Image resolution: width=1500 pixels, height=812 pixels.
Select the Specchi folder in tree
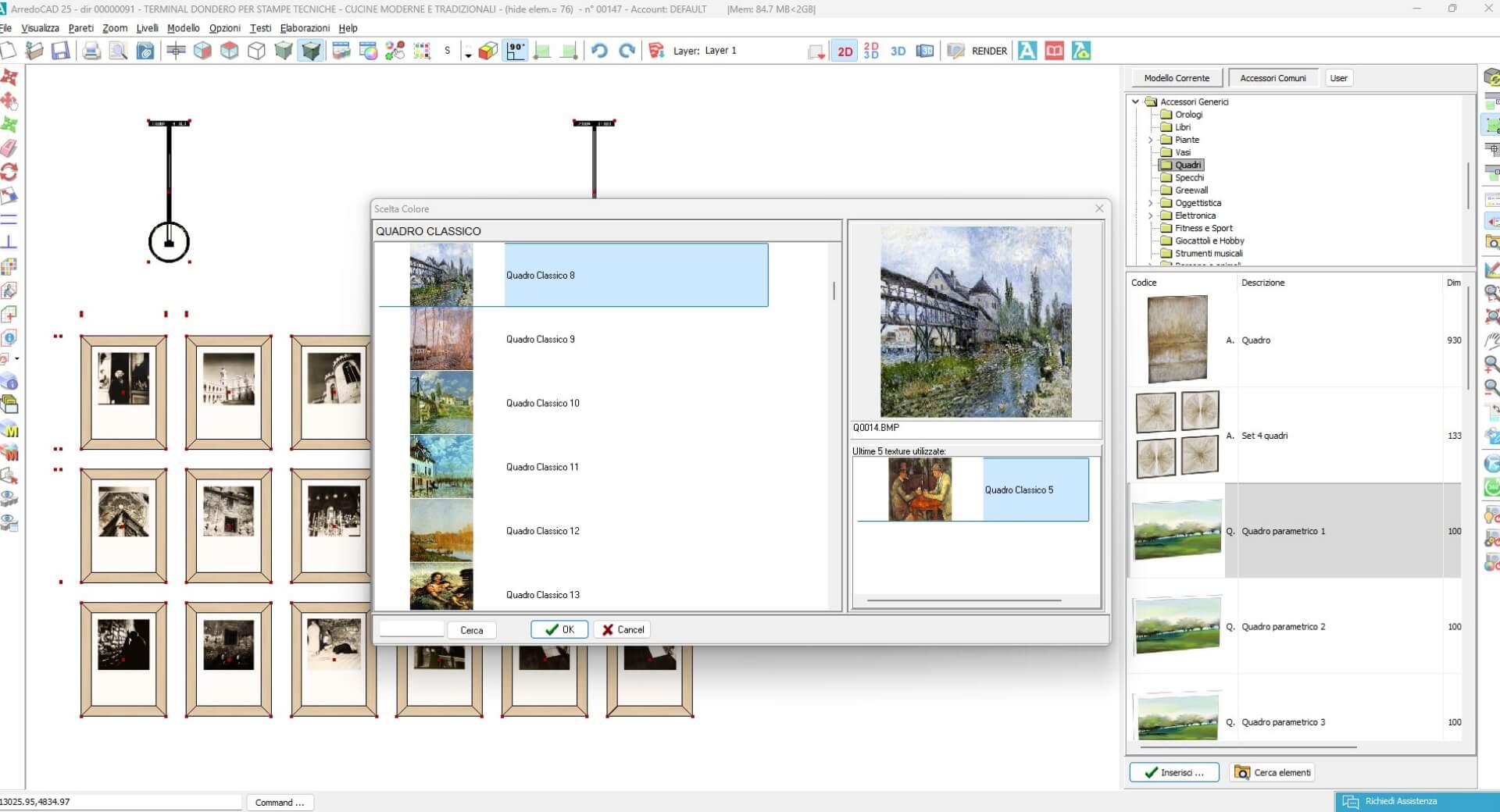coord(1189,178)
